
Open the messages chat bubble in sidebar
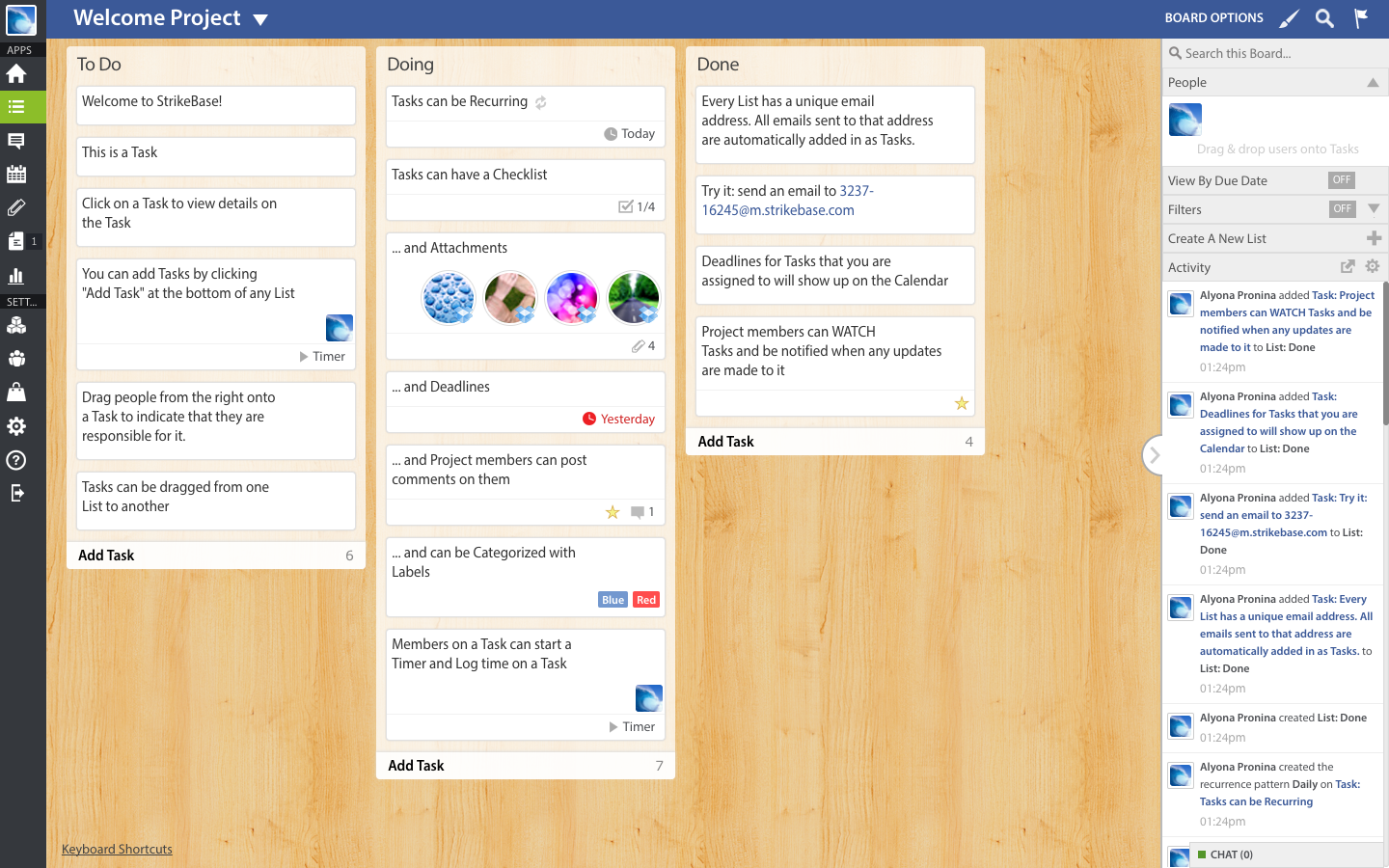[16, 141]
